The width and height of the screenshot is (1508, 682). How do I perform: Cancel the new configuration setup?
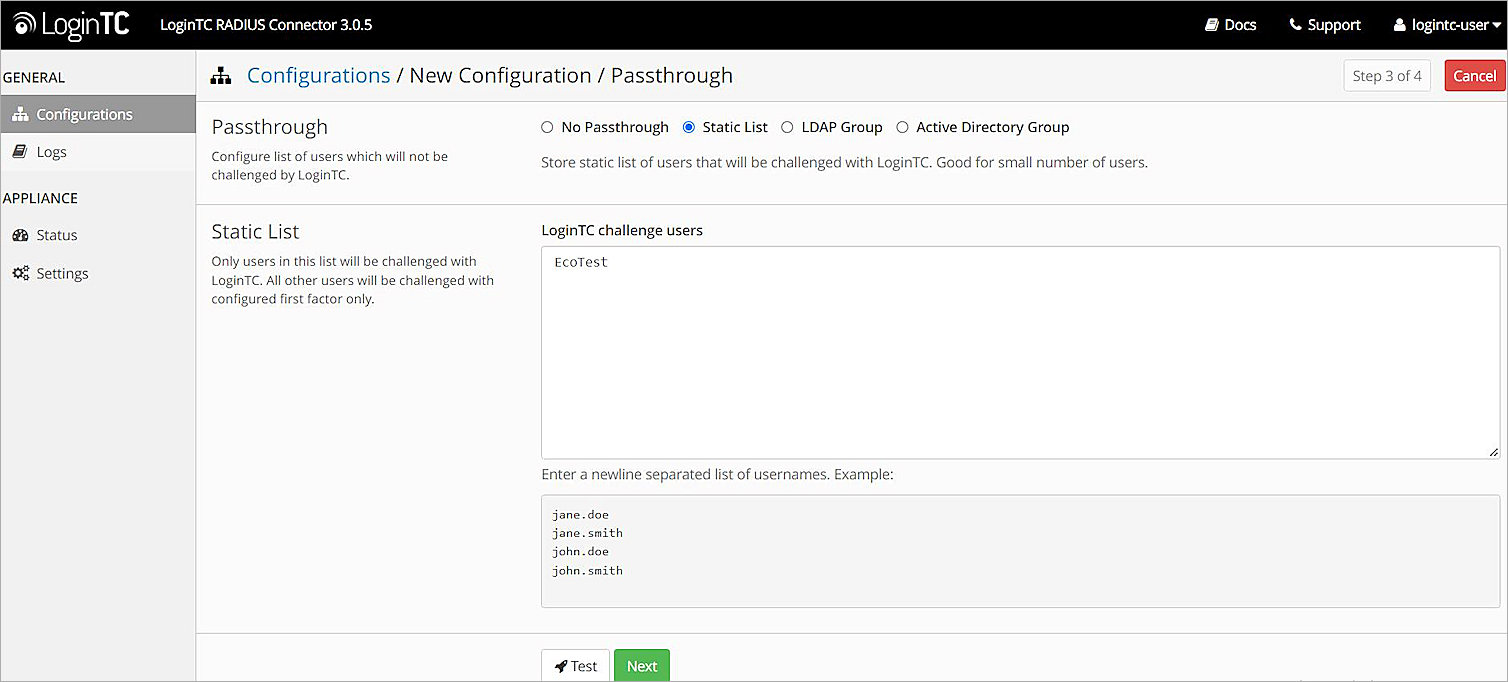pos(1474,75)
